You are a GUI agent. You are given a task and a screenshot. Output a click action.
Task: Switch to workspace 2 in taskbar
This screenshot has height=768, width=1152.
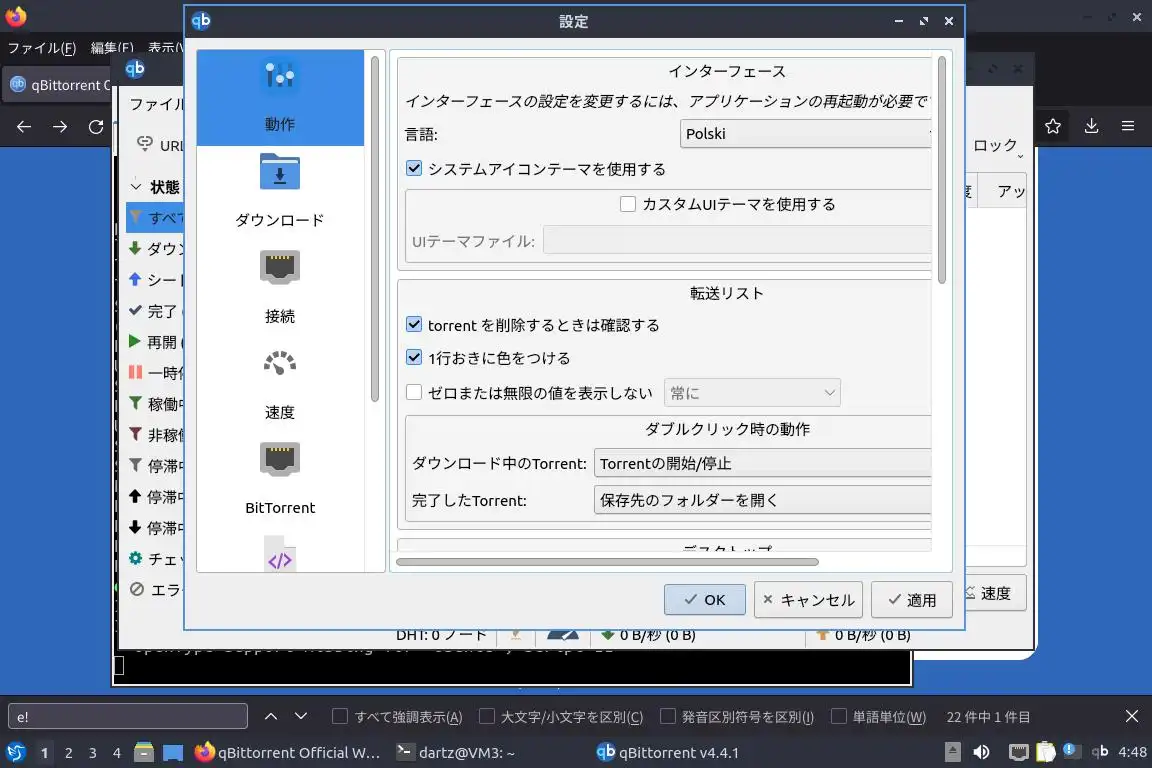click(x=68, y=753)
